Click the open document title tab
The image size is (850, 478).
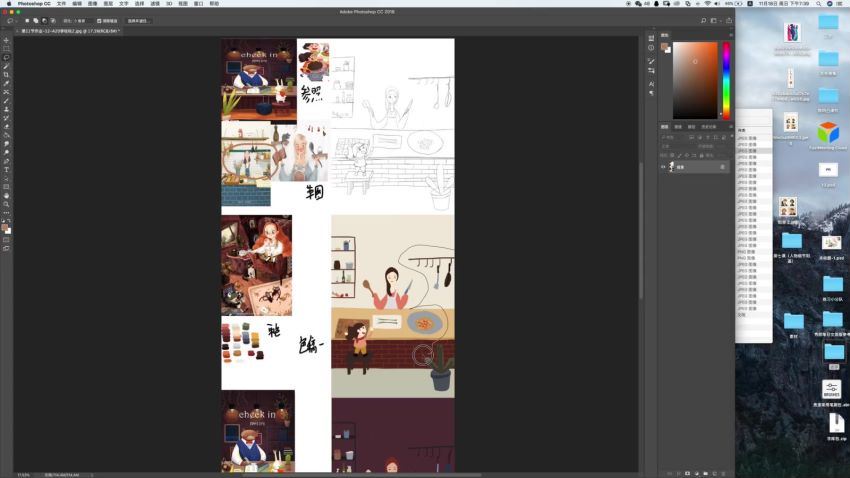tap(69, 31)
